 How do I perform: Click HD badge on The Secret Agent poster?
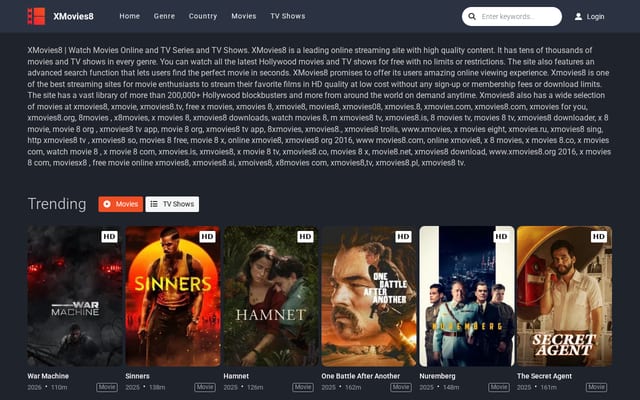coord(598,236)
